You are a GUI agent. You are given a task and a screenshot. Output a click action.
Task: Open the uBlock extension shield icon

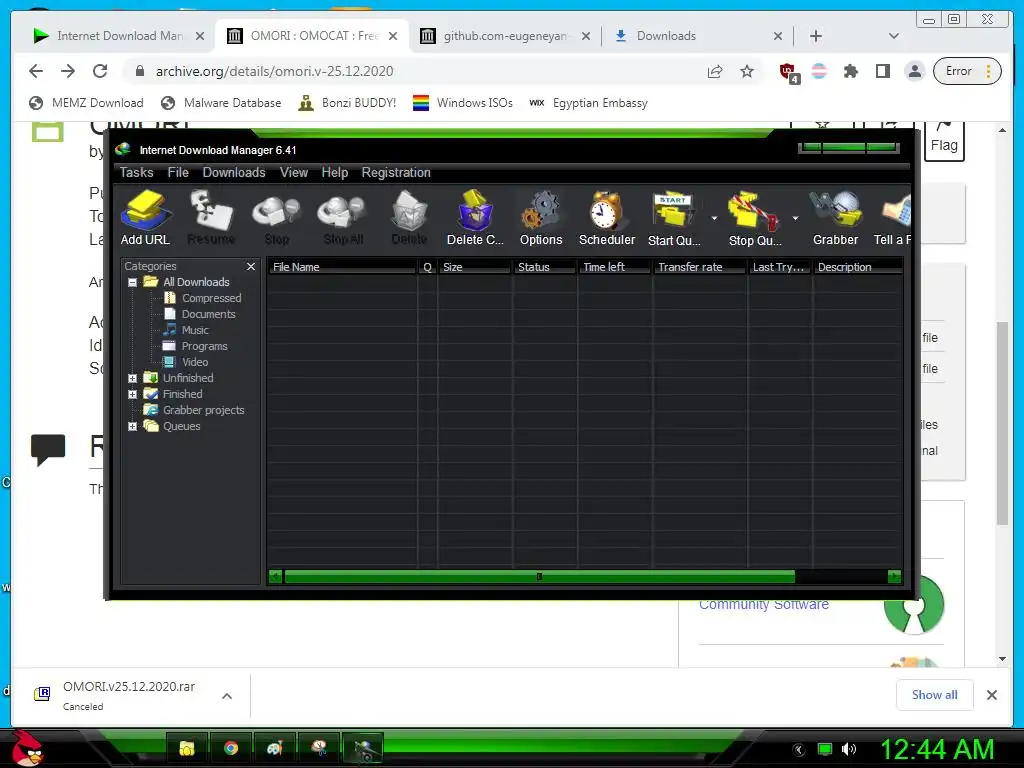(789, 72)
